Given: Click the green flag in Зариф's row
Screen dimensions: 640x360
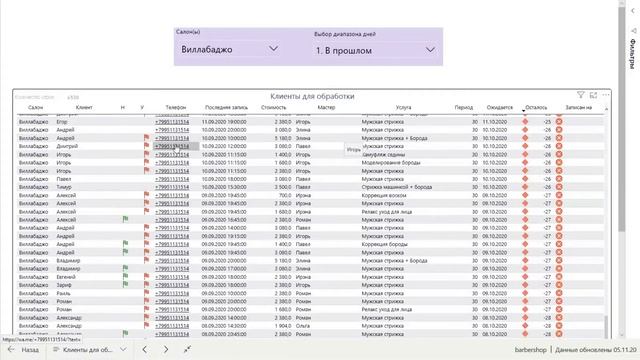Looking at the screenshot, I should [x=125, y=284].
